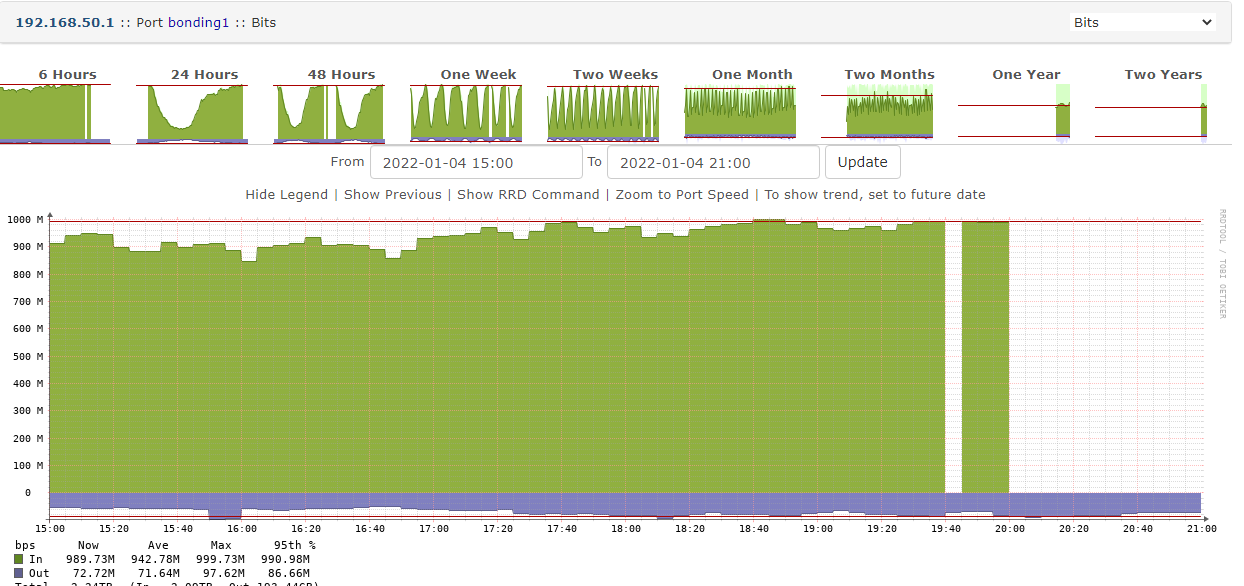
Task: Hide the graph legend
Action: tap(286, 194)
